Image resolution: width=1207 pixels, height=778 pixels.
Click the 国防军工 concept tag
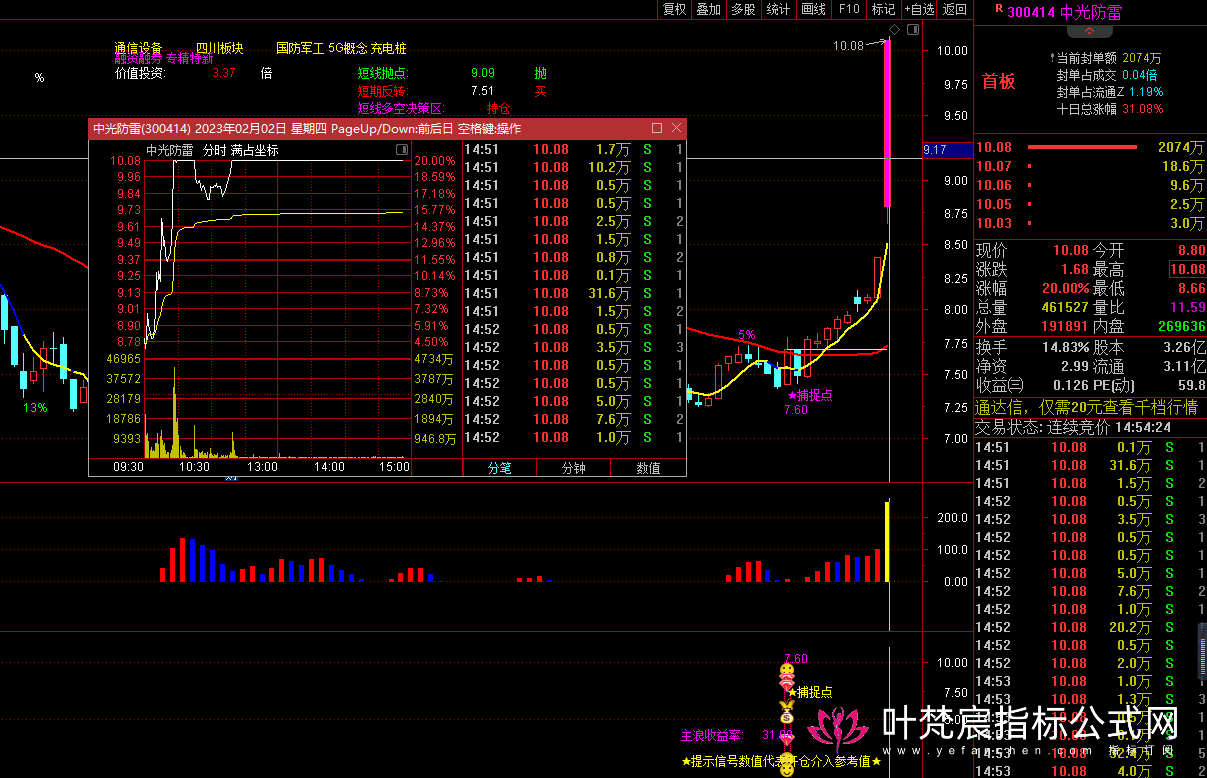(300, 47)
